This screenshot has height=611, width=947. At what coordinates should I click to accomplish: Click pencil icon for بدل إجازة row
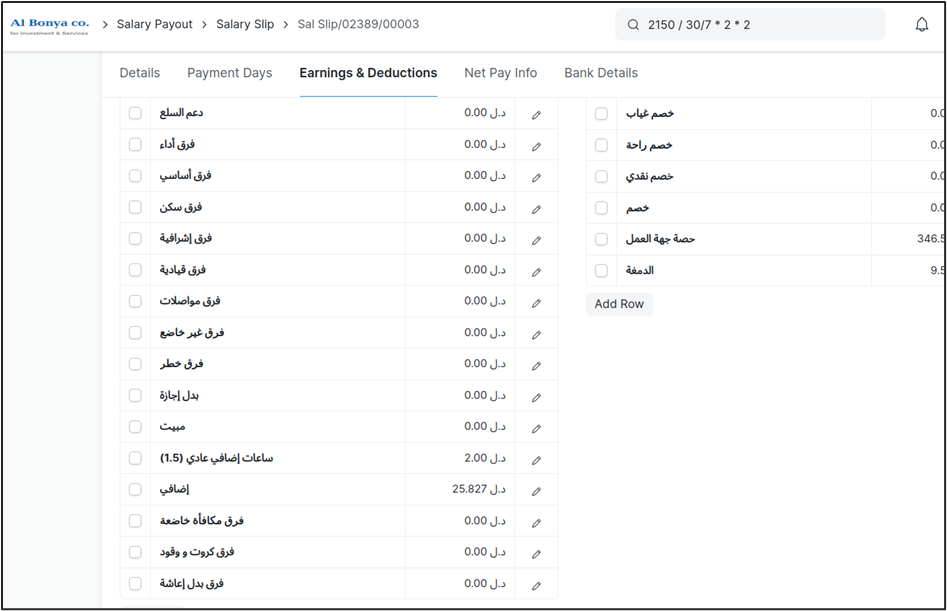pyautogui.click(x=536, y=397)
